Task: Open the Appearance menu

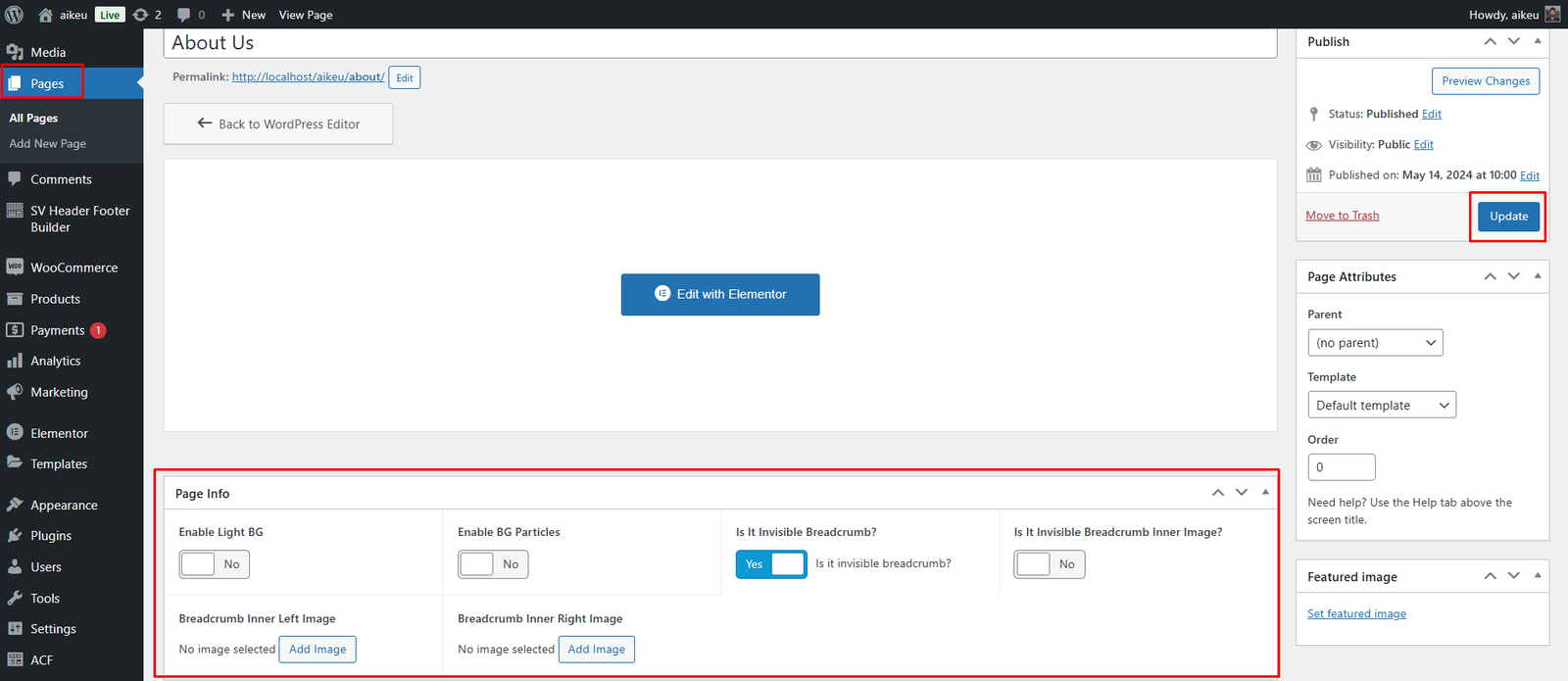Action: coord(64,506)
